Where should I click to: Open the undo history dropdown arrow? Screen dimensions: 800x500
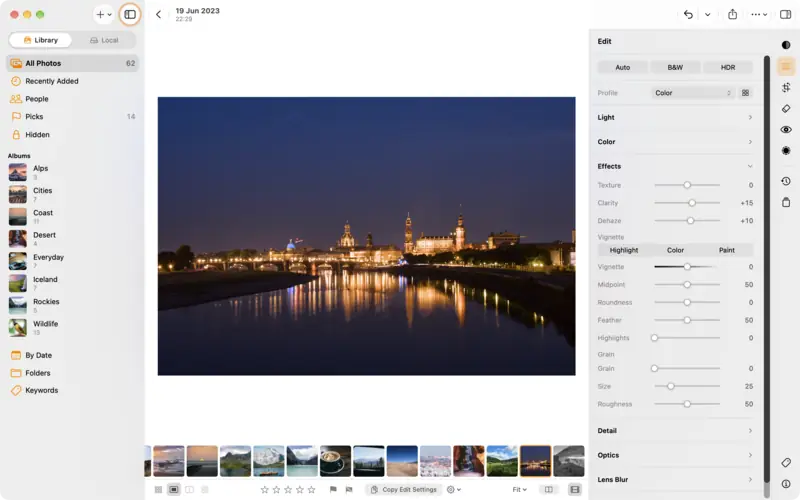pyautogui.click(x=708, y=14)
